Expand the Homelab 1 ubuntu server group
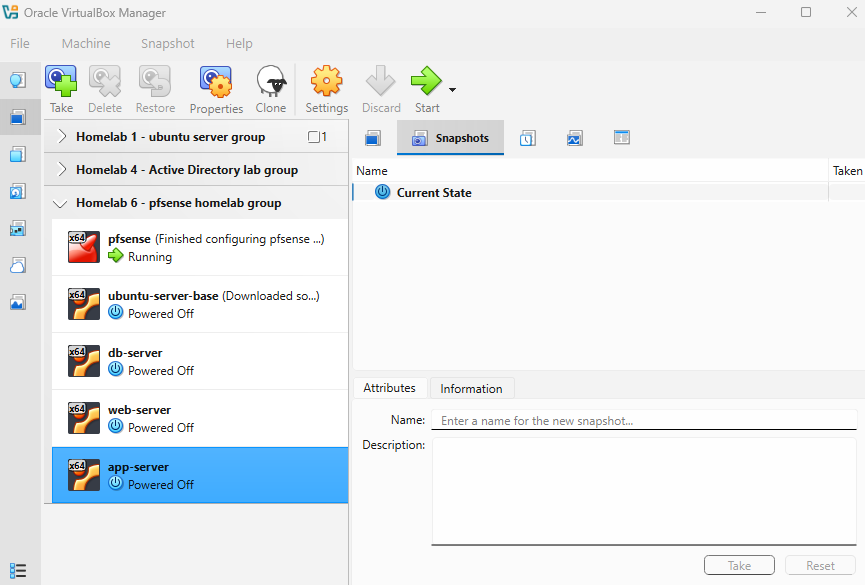The width and height of the screenshot is (865, 585). pyautogui.click(x=62, y=137)
